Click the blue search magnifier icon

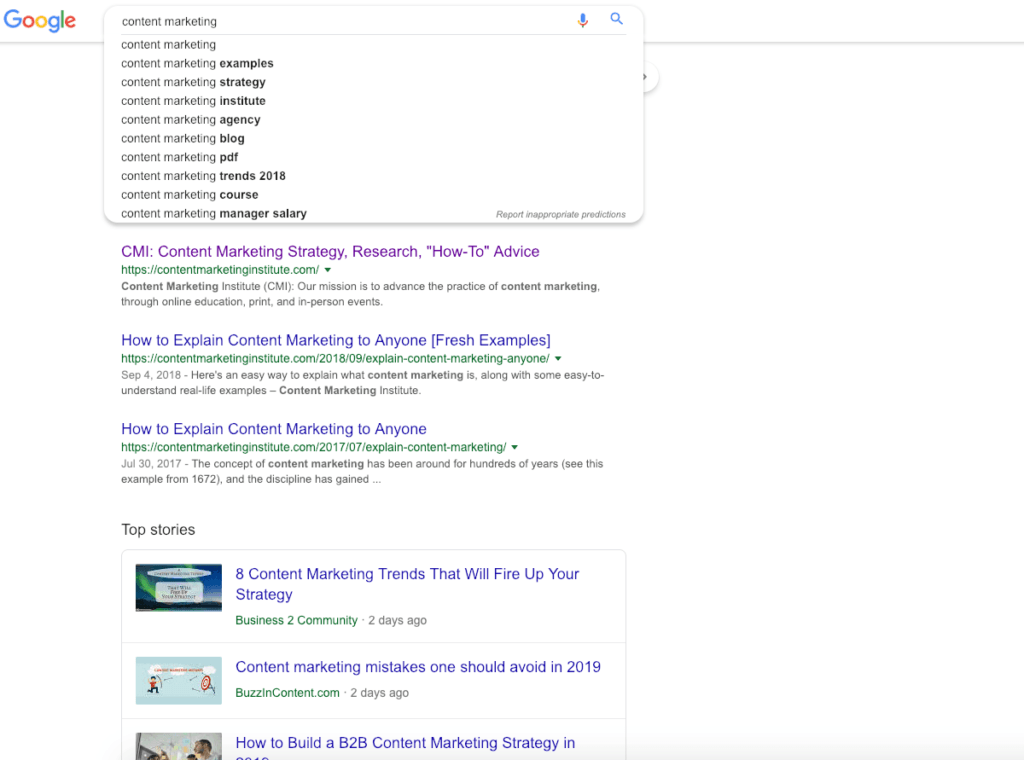(616, 19)
